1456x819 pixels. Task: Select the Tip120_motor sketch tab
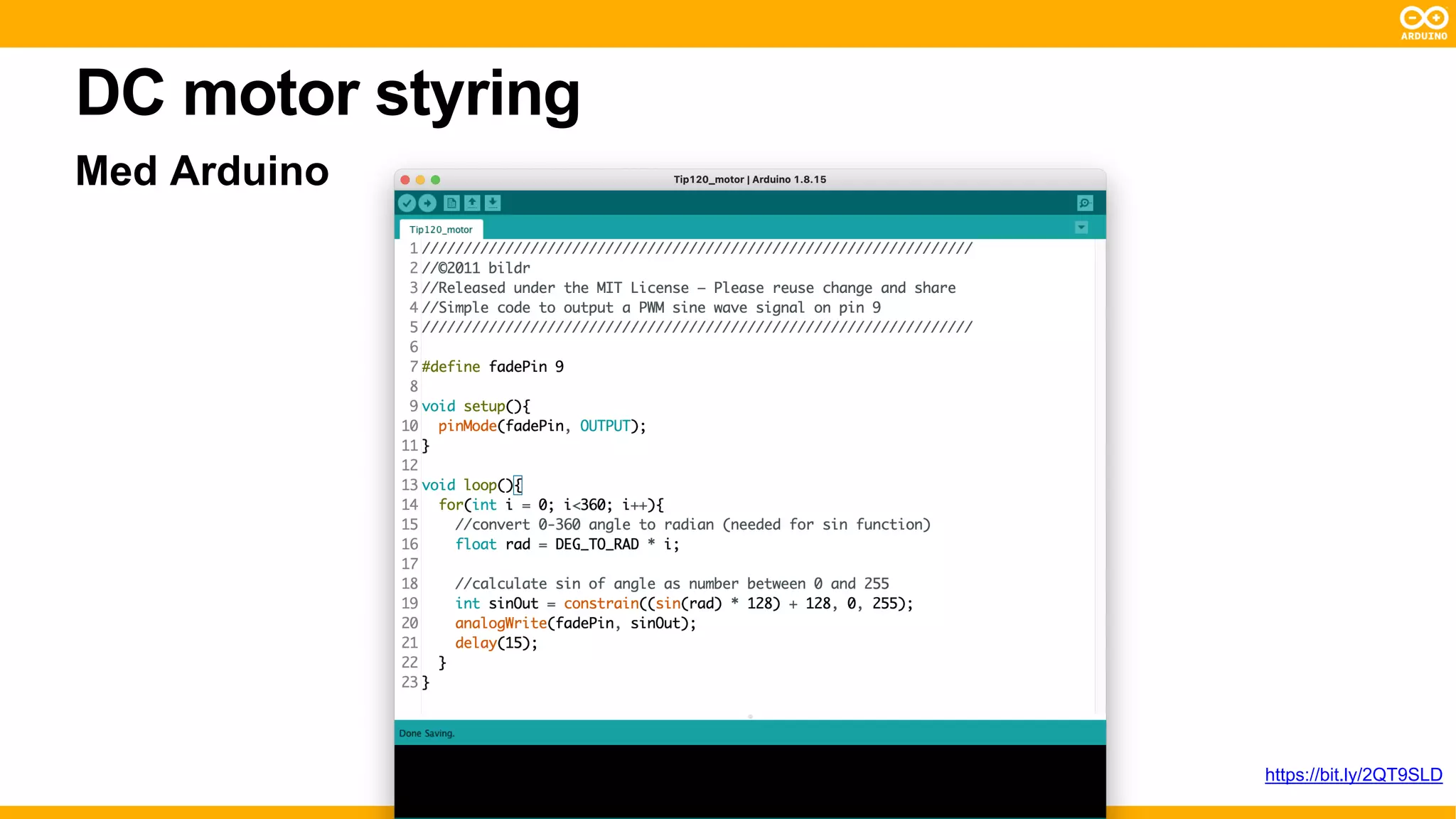[x=441, y=230]
